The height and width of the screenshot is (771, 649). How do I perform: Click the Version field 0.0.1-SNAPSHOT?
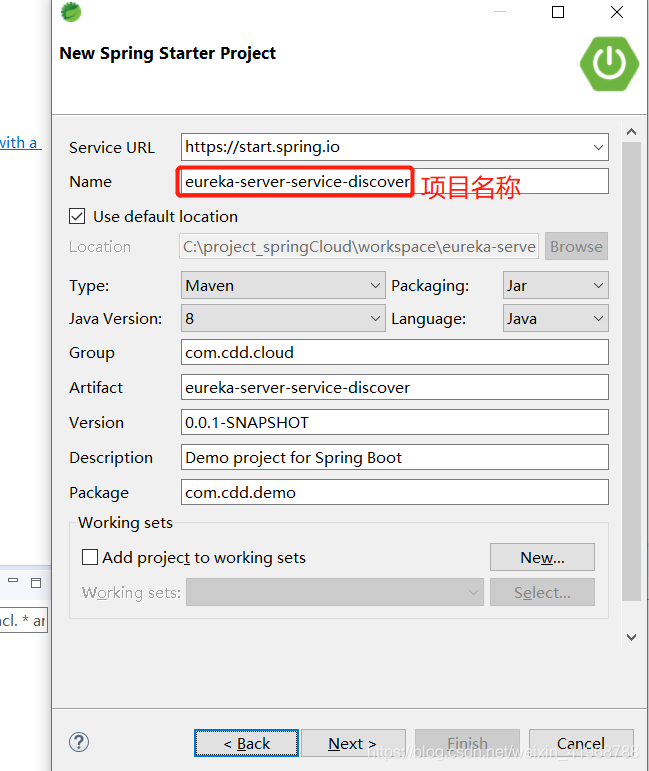click(x=394, y=422)
